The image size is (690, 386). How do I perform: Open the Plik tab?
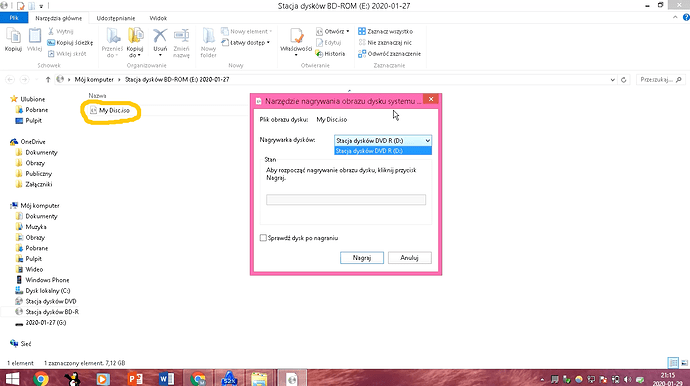coord(14,18)
